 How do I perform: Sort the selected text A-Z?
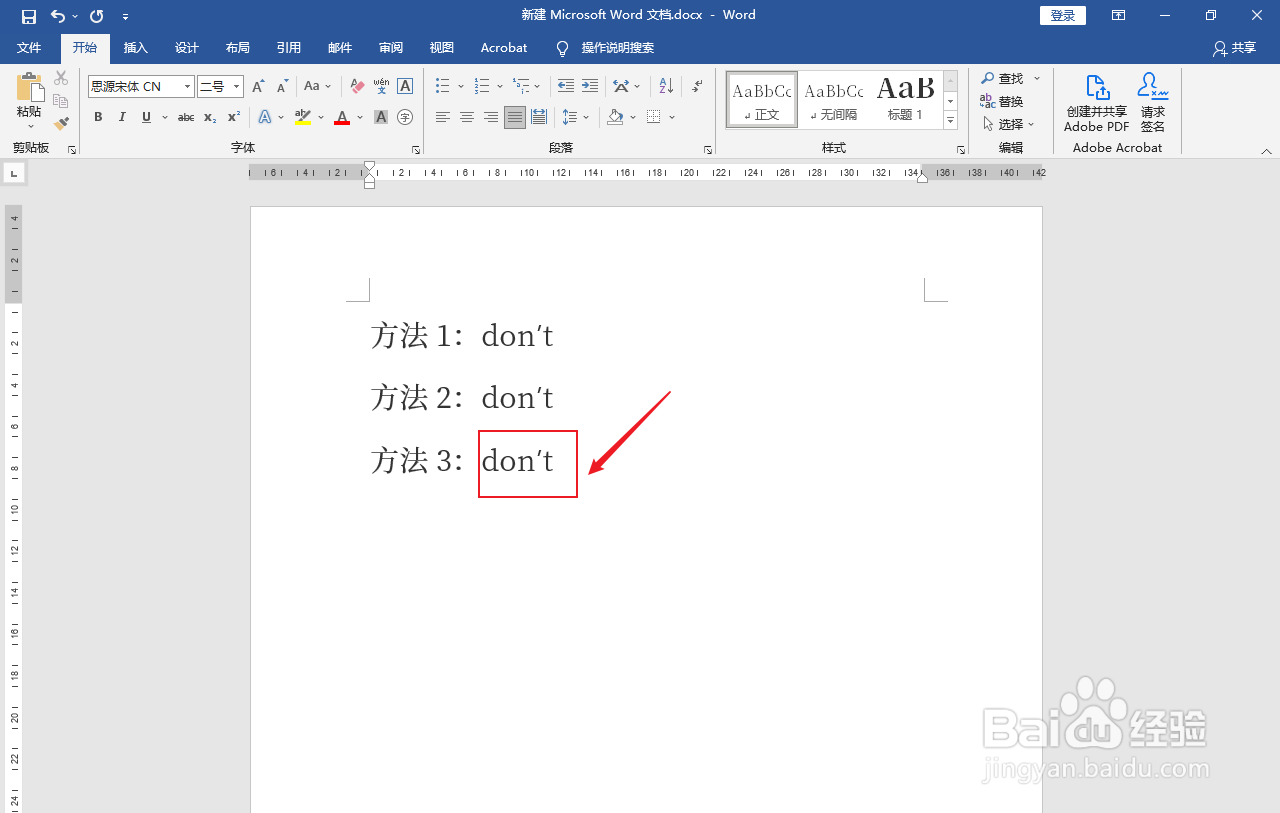click(666, 87)
